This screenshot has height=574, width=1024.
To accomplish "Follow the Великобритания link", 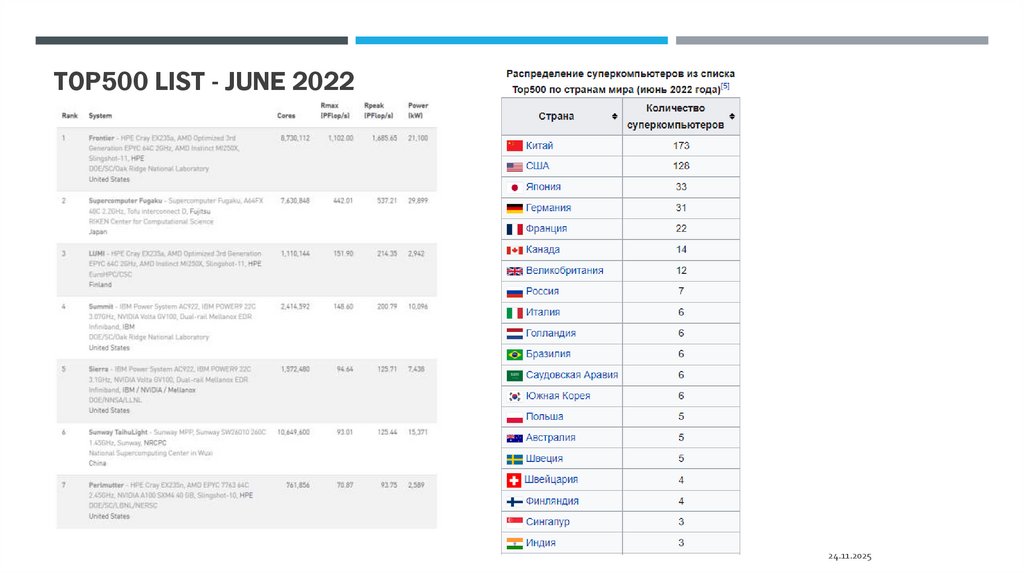I will click(565, 270).
